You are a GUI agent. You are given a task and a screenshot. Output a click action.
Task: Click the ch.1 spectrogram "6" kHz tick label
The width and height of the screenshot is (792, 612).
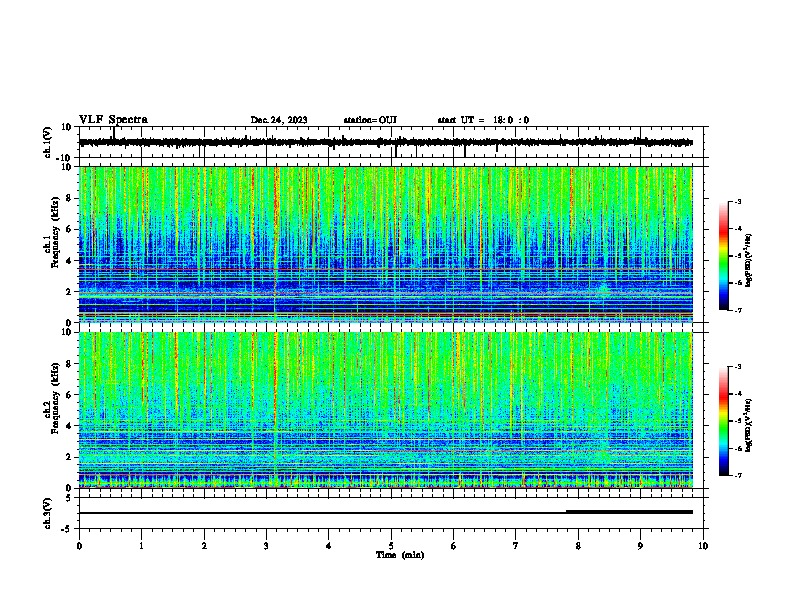pyautogui.click(x=69, y=229)
